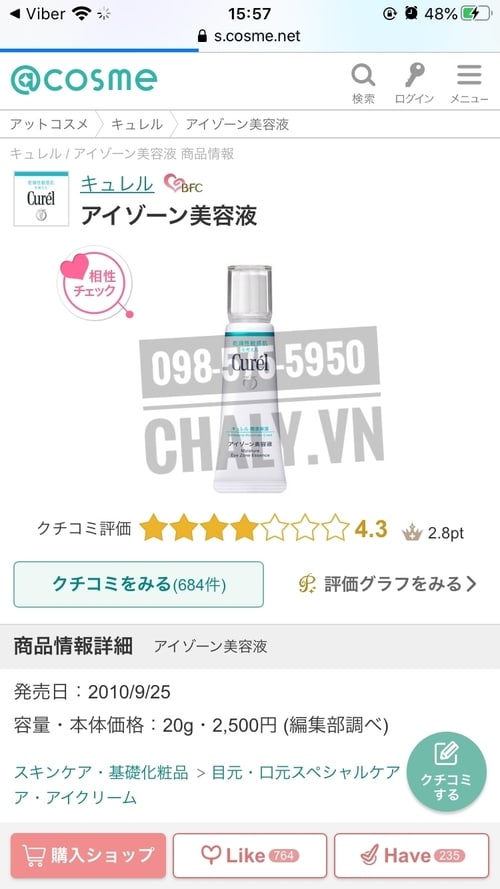500x889 pixels.
Task: Tap the Curél product tube image
Action: coord(250,378)
